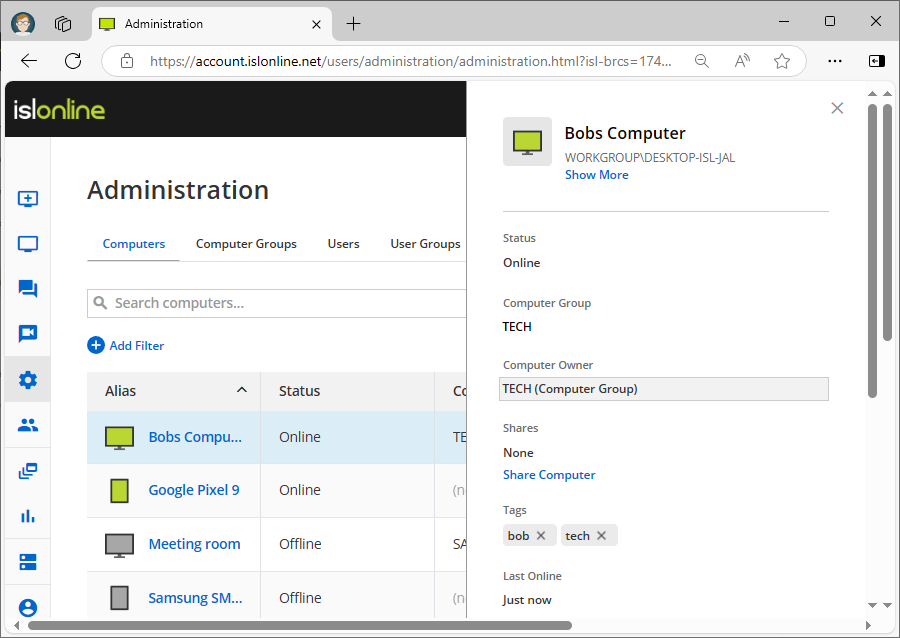Click the monitor icon in left sidebar
This screenshot has width=900, height=638.
(x=28, y=244)
